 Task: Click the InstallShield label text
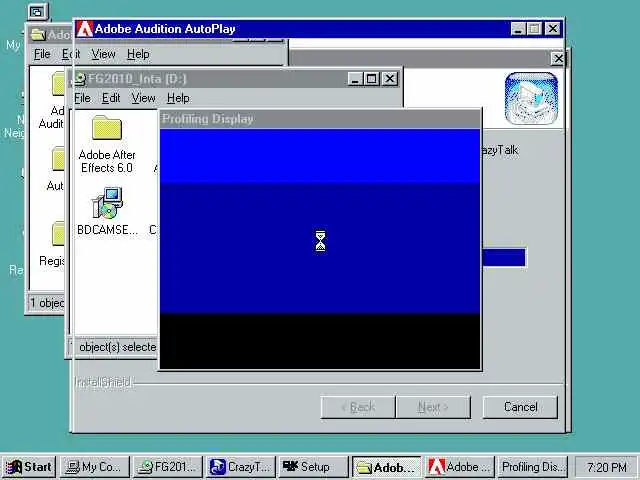tap(103, 382)
